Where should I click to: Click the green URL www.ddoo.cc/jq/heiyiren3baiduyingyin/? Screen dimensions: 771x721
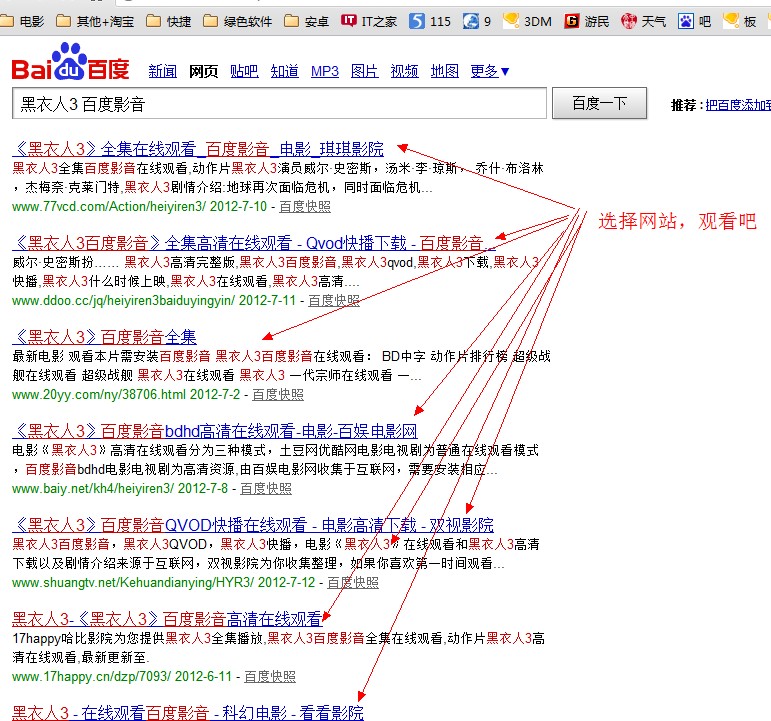(123, 300)
